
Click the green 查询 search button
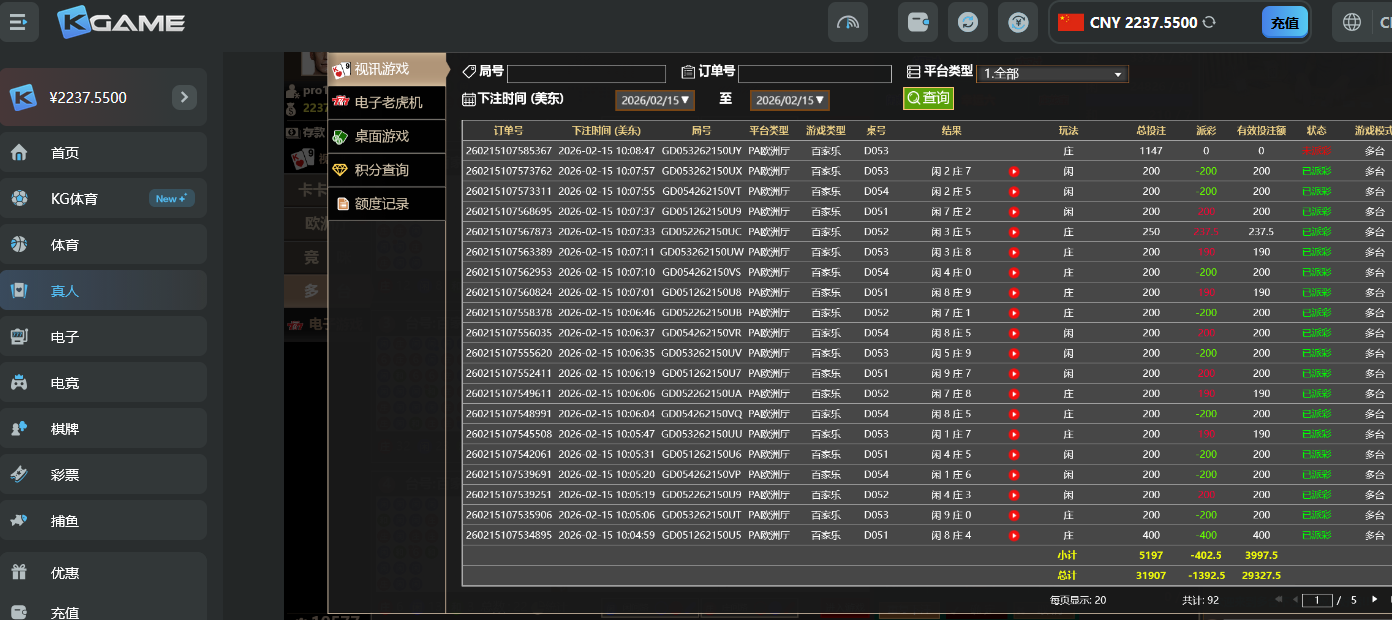click(928, 98)
